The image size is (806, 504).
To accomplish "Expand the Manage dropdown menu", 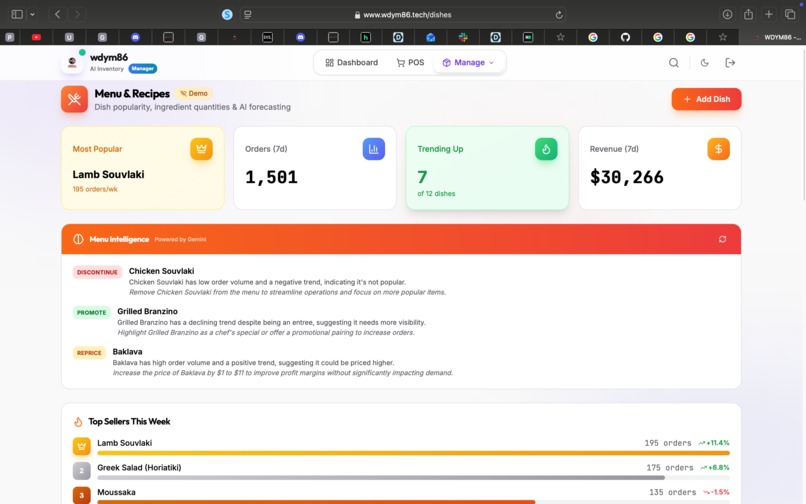I will coord(469,62).
